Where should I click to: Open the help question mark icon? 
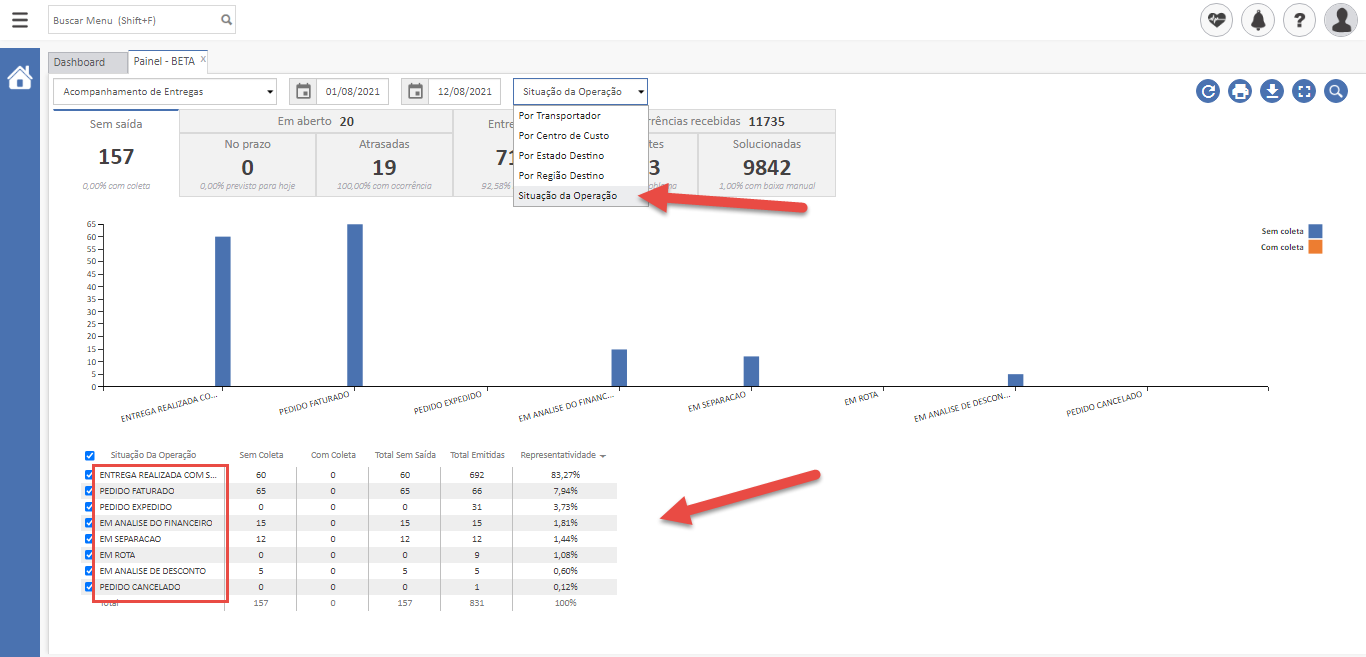(x=1299, y=20)
